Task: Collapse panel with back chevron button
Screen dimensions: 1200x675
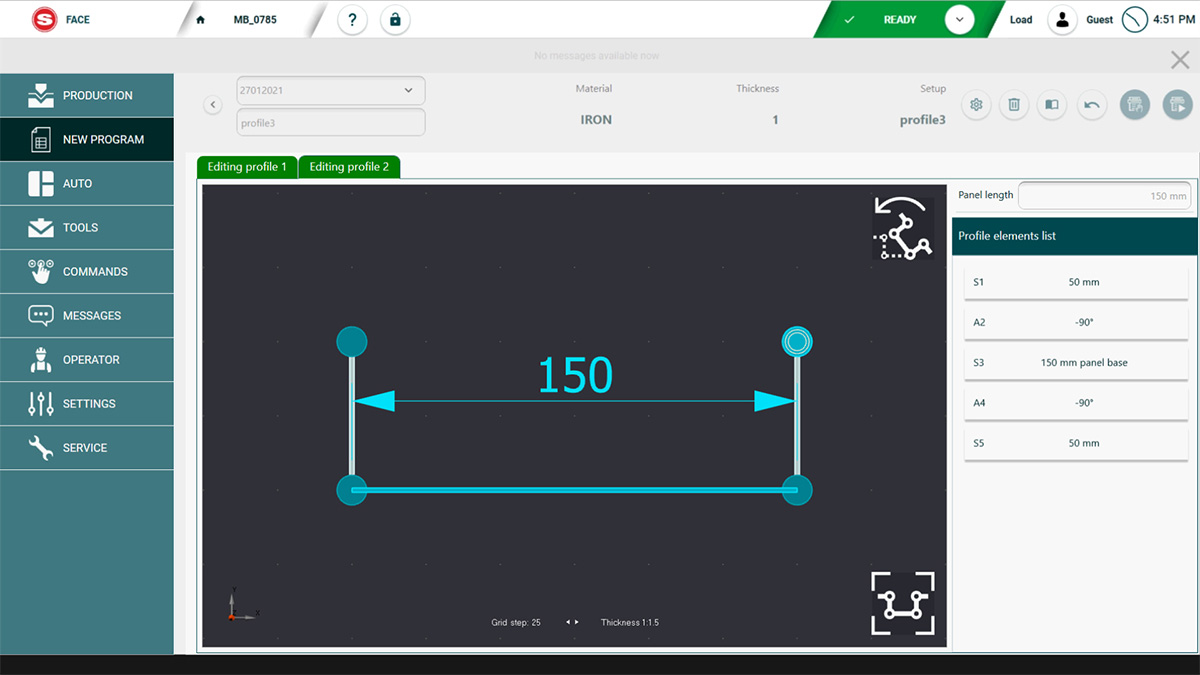Action: pos(212,105)
